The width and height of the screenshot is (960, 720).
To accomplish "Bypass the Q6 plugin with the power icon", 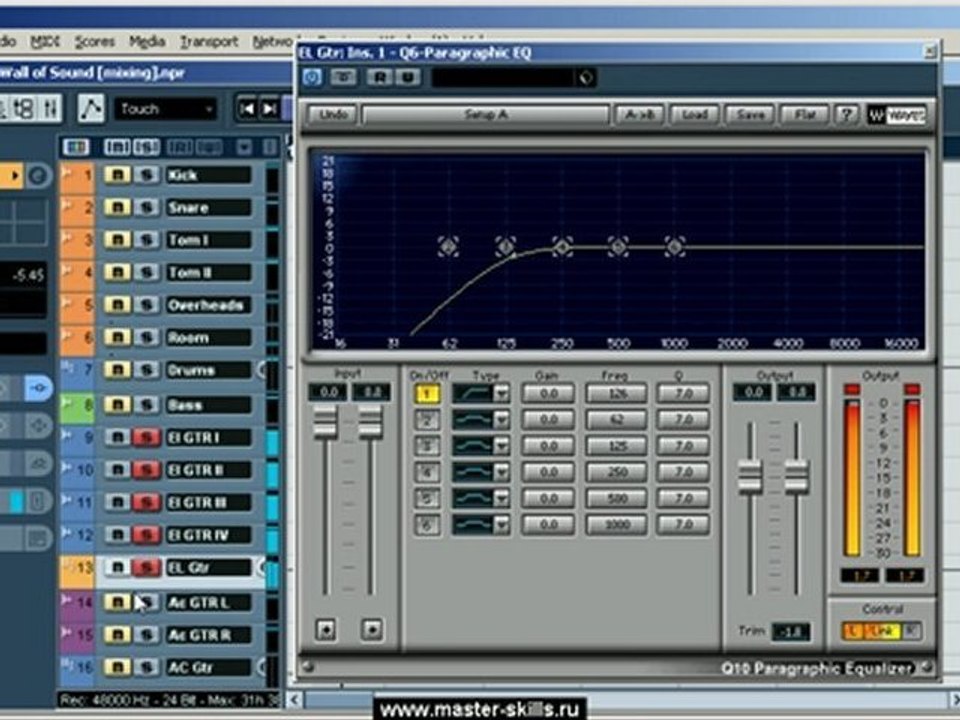I will [312, 78].
